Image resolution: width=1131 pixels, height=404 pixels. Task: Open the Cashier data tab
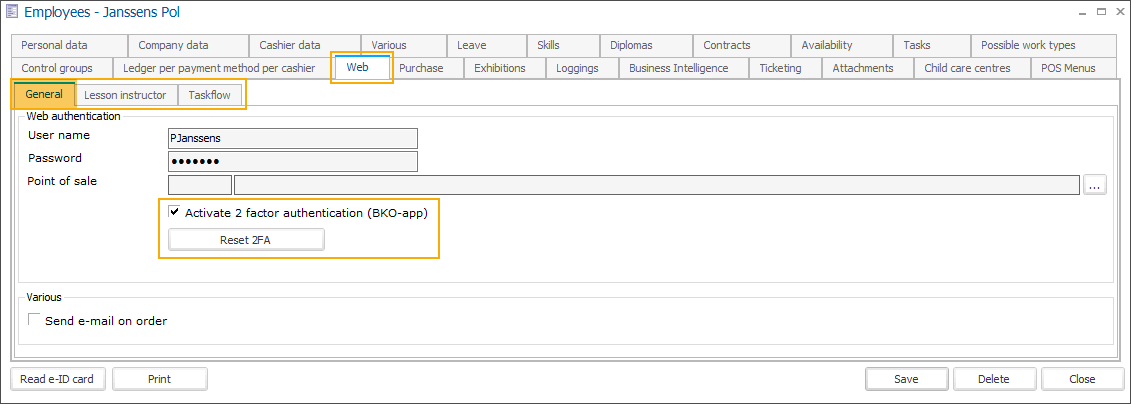[290, 45]
